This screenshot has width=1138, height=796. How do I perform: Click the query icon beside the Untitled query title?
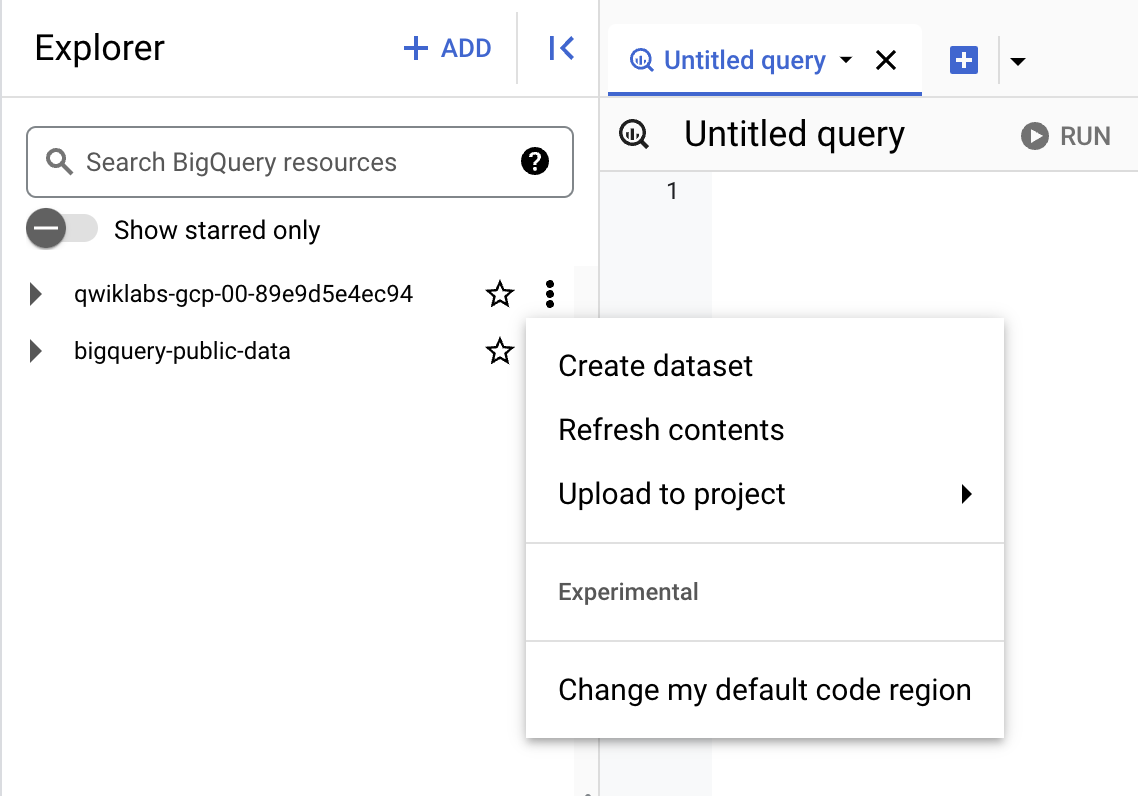(634, 135)
